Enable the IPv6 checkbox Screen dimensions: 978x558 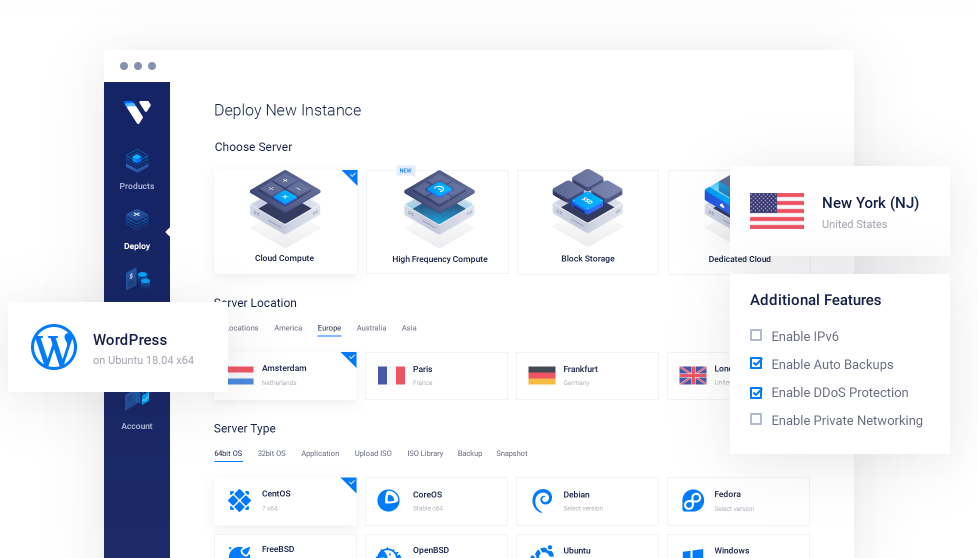click(x=756, y=335)
